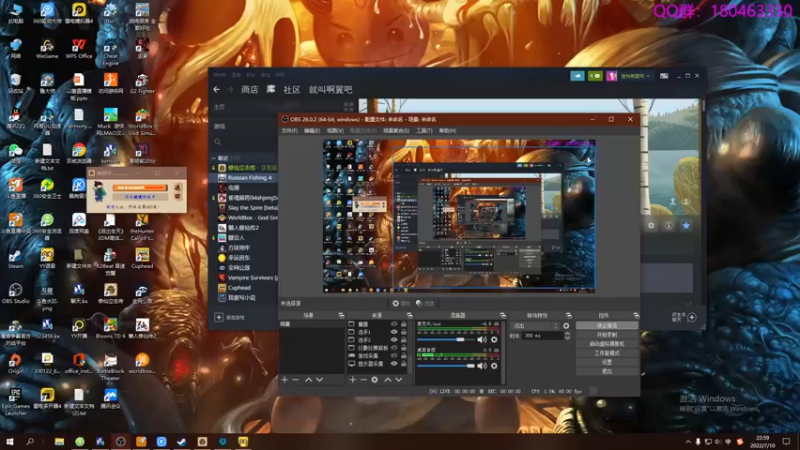Viewport: 800px width, 450px height.
Task: Mute the 麦克风/Aux audio channel
Action: click(x=482, y=340)
